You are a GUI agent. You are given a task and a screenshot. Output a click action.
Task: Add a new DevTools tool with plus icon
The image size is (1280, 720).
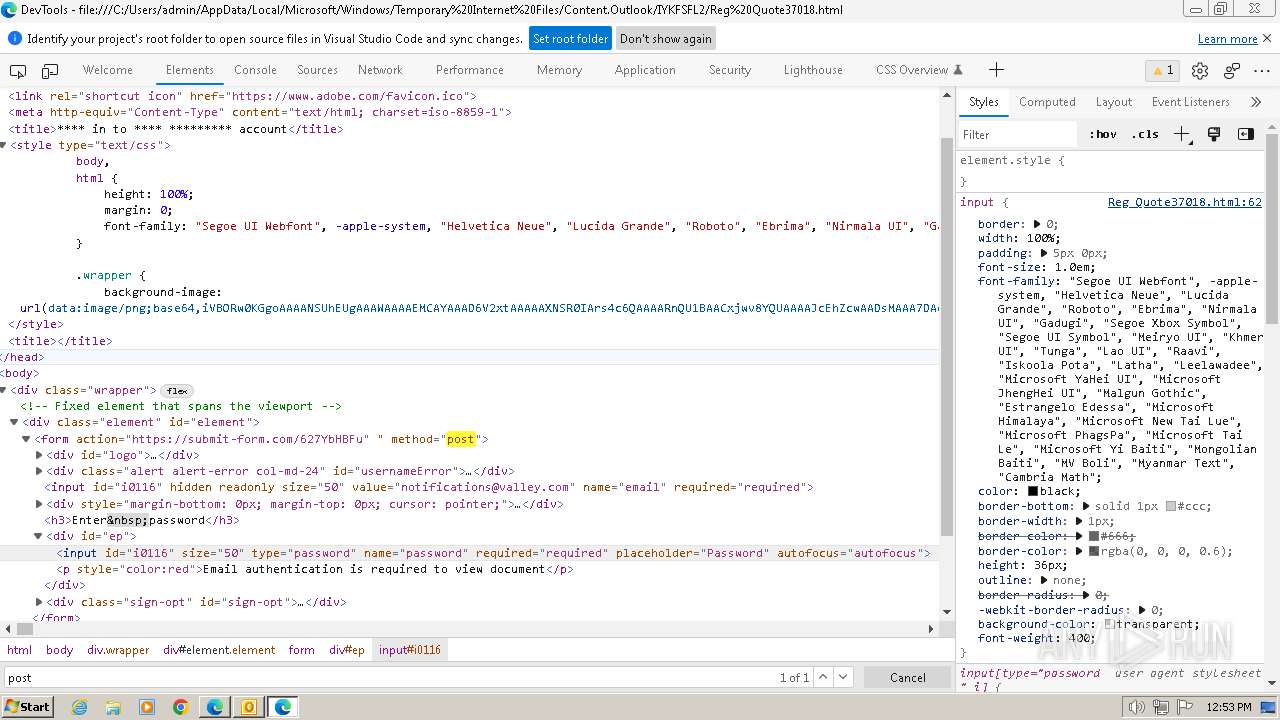996,70
